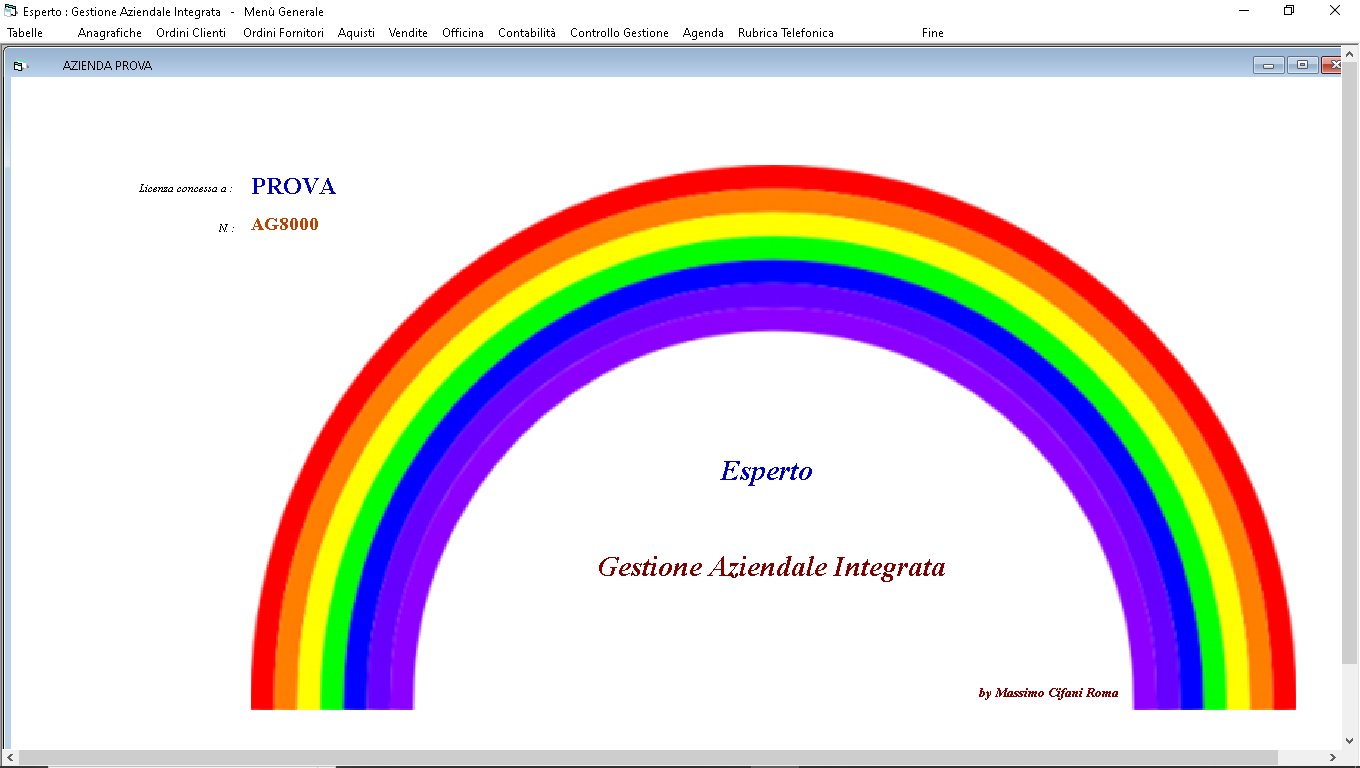Click the 'Licenza concessa a :' label
The height and width of the screenshot is (768, 1360).
(x=186, y=188)
